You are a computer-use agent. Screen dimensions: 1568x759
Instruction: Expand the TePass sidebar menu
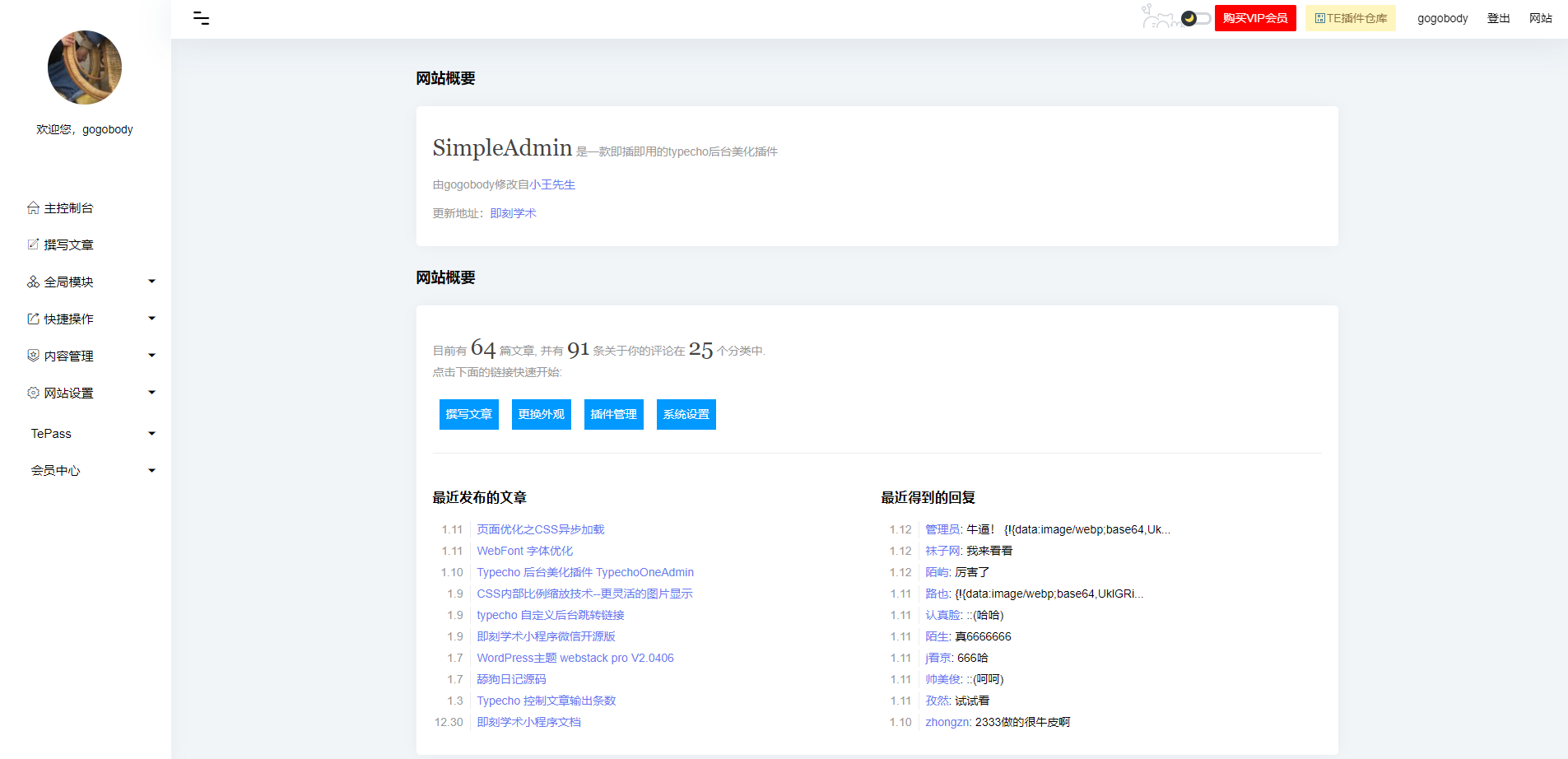[151, 433]
